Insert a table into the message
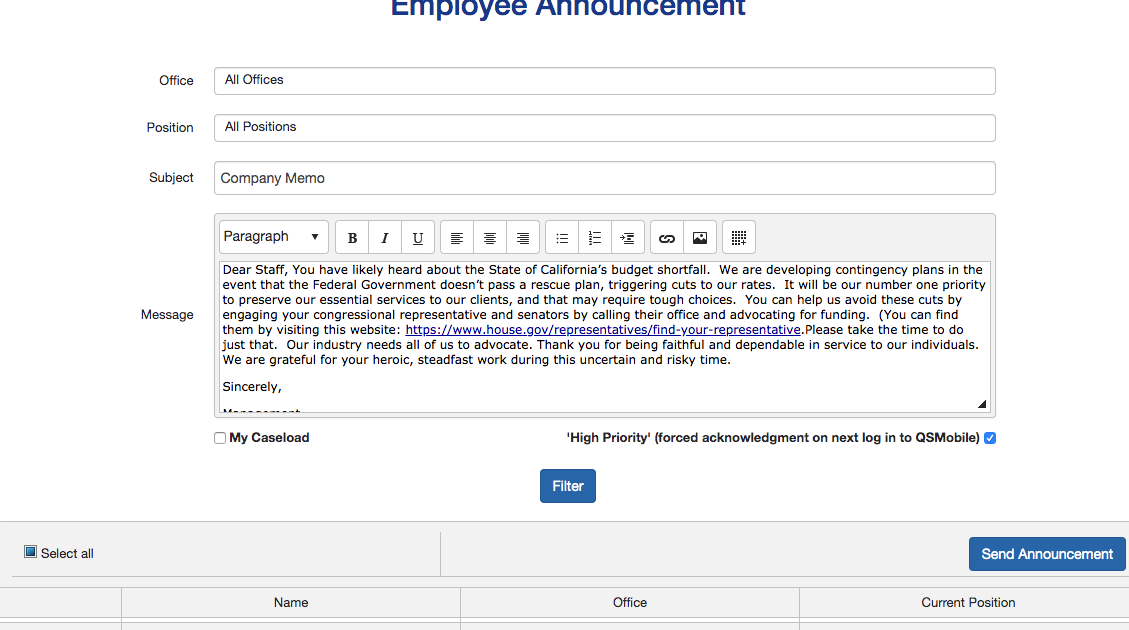The width and height of the screenshot is (1129, 630). click(x=739, y=238)
